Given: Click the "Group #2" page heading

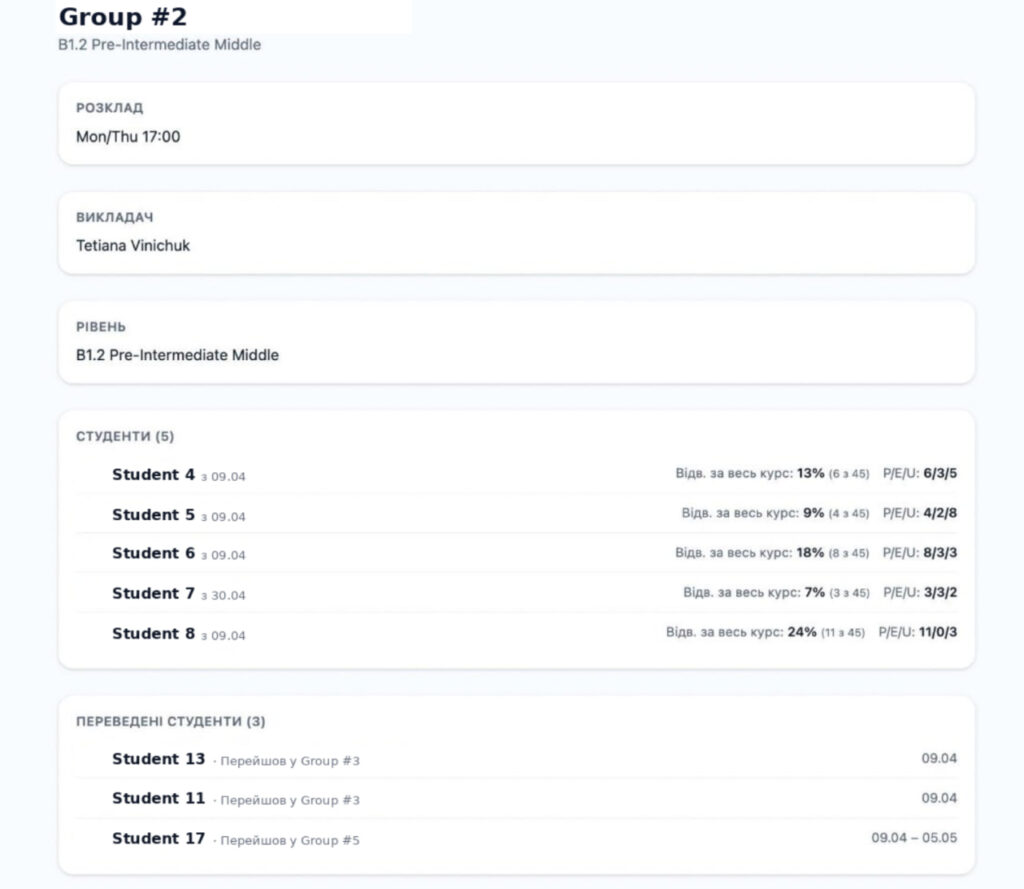Looking at the screenshot, I should 123,17.
